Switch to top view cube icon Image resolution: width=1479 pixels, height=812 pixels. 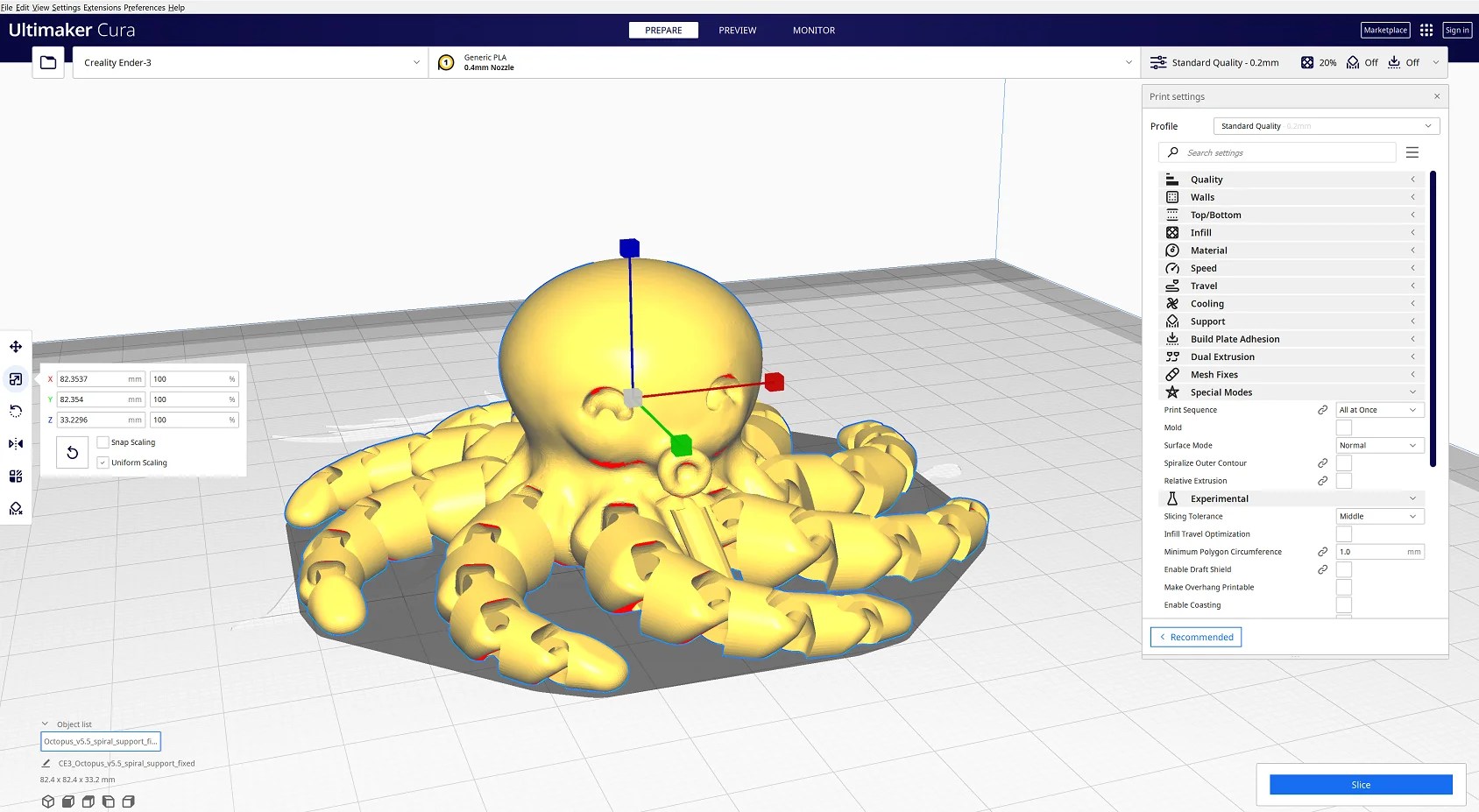pyautogui.click(x=88, y=801)
